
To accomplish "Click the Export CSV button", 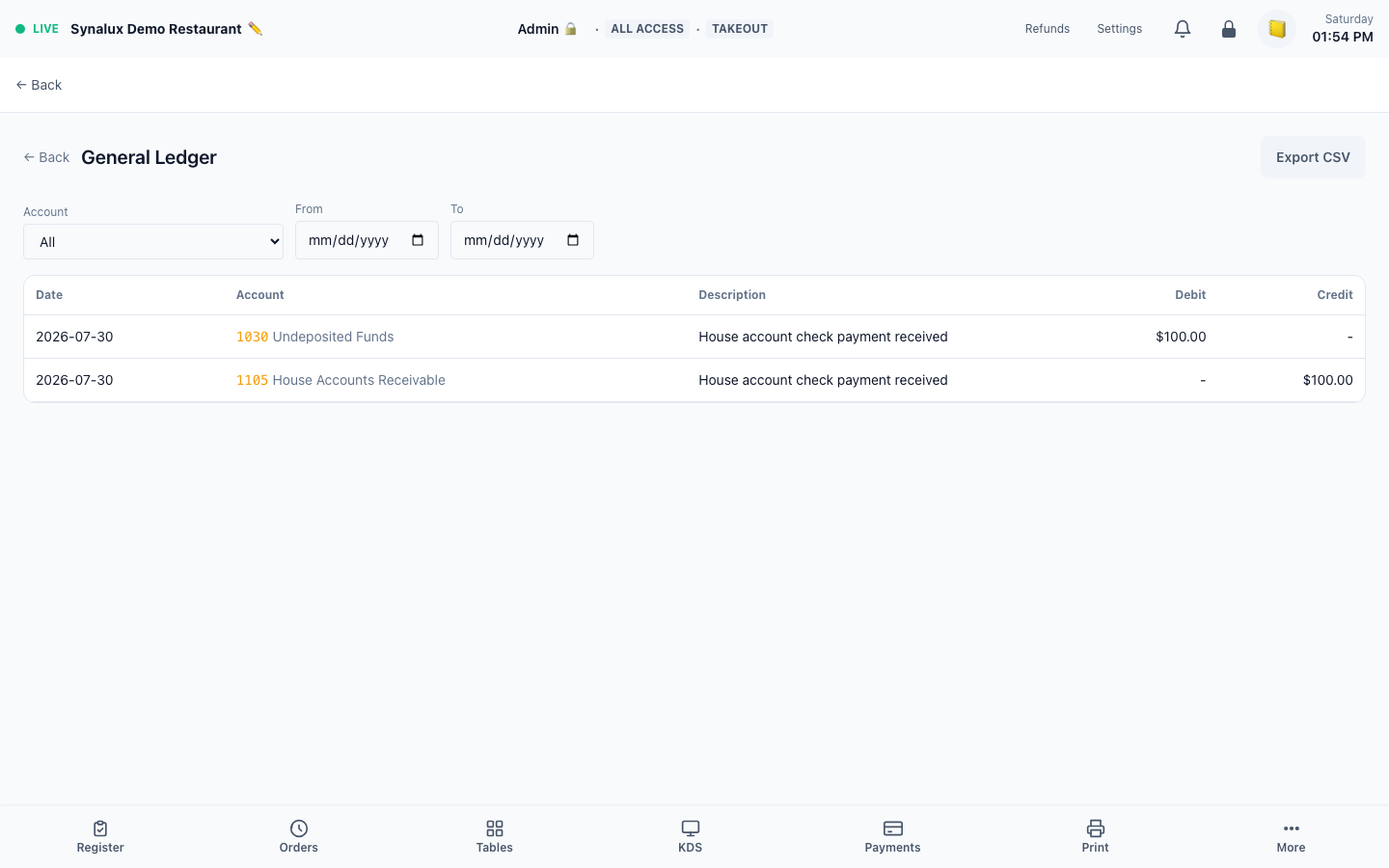I will click(x=1313, y=157).
